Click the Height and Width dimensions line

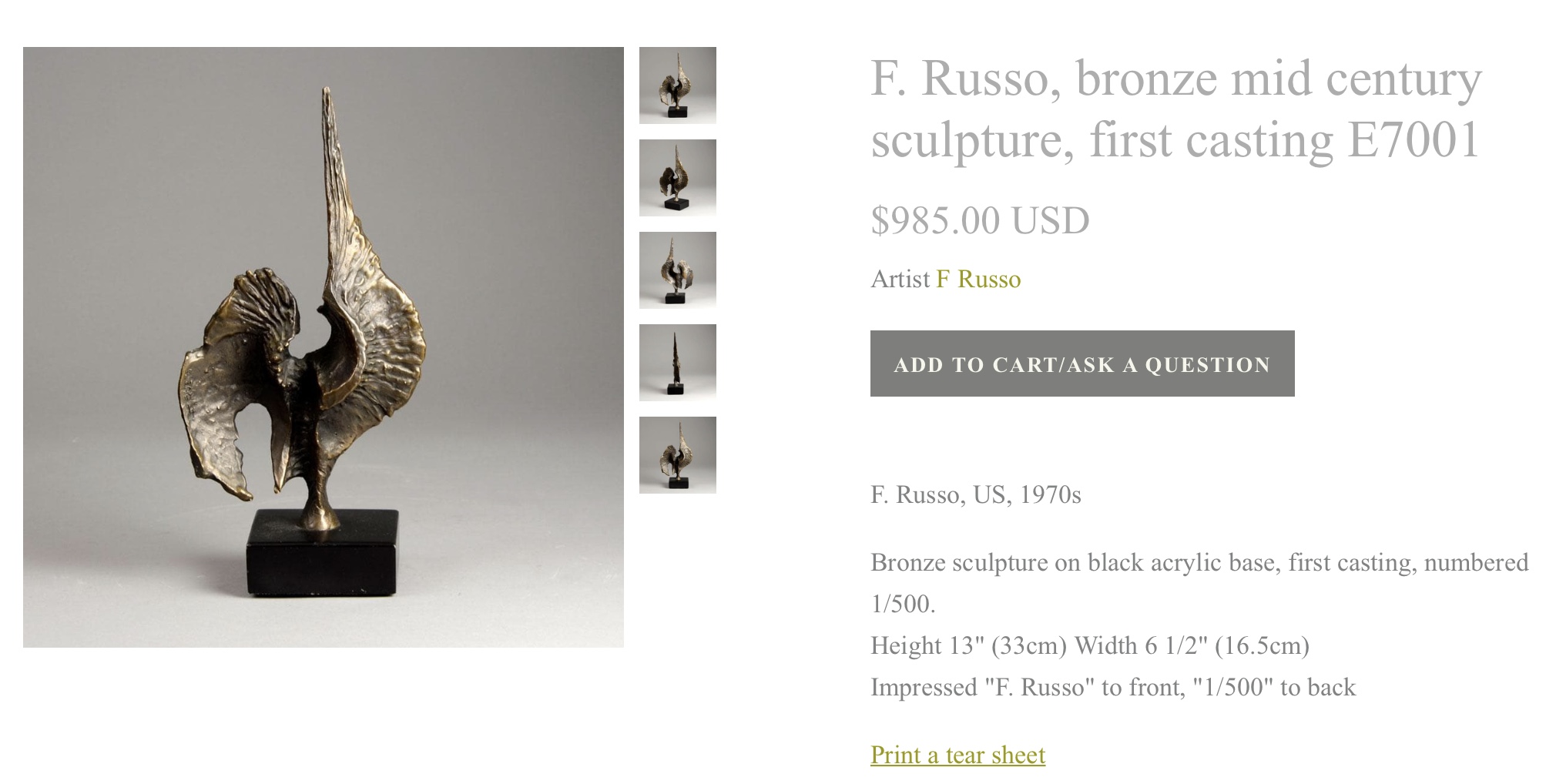(1089, 645)
